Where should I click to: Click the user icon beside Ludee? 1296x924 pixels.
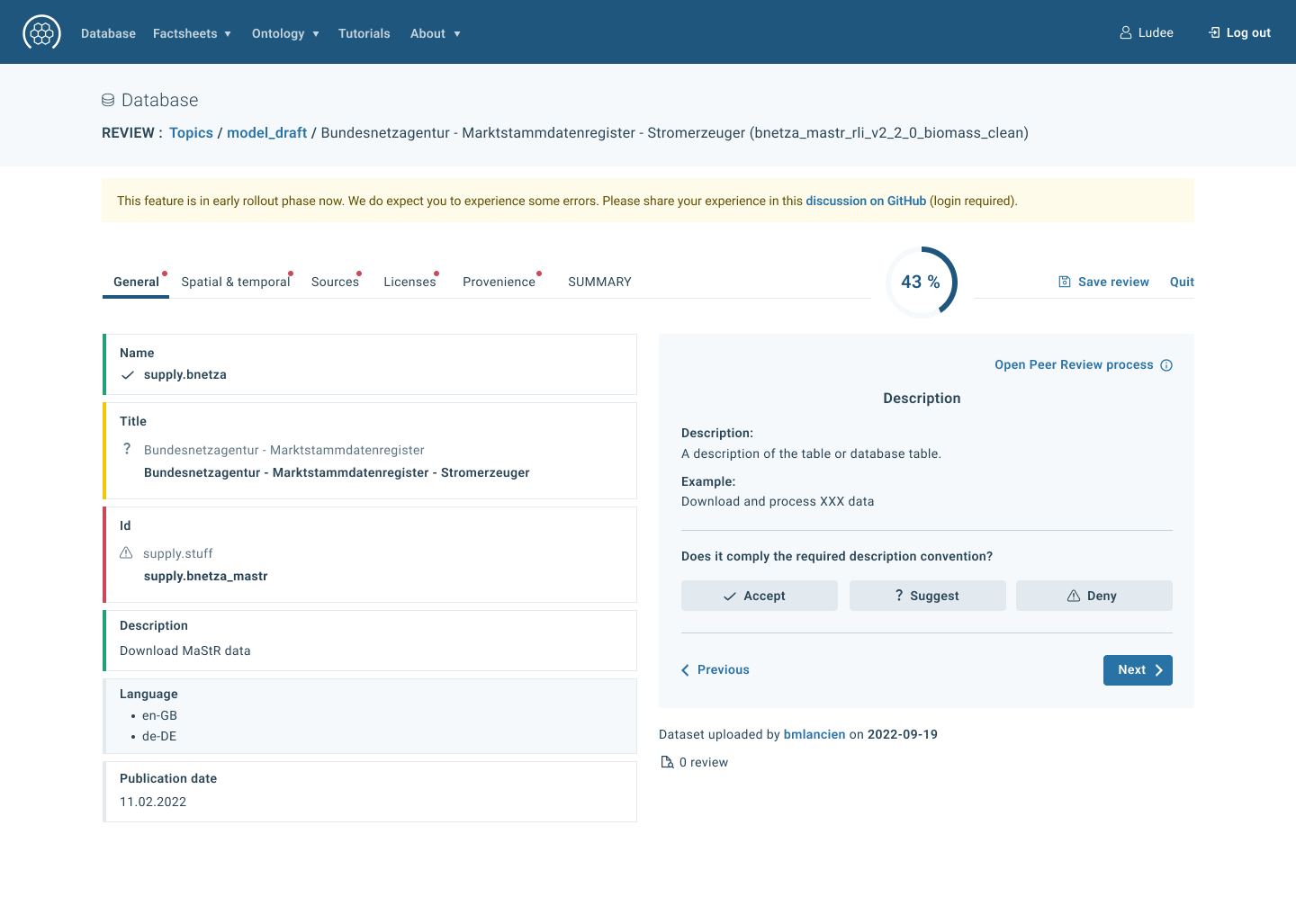(x=1125, y=31)
